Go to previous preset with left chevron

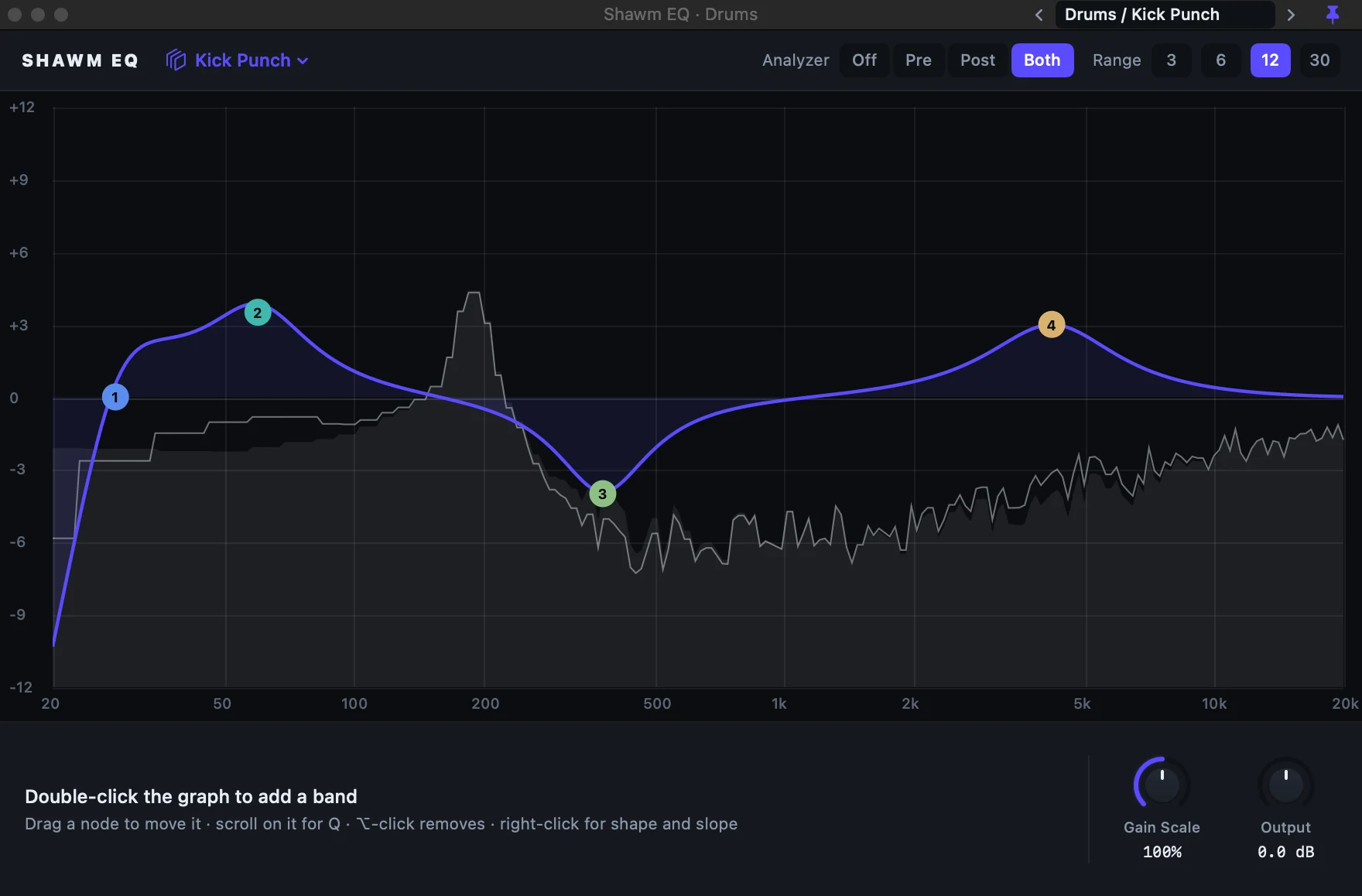pos(1039,15)
